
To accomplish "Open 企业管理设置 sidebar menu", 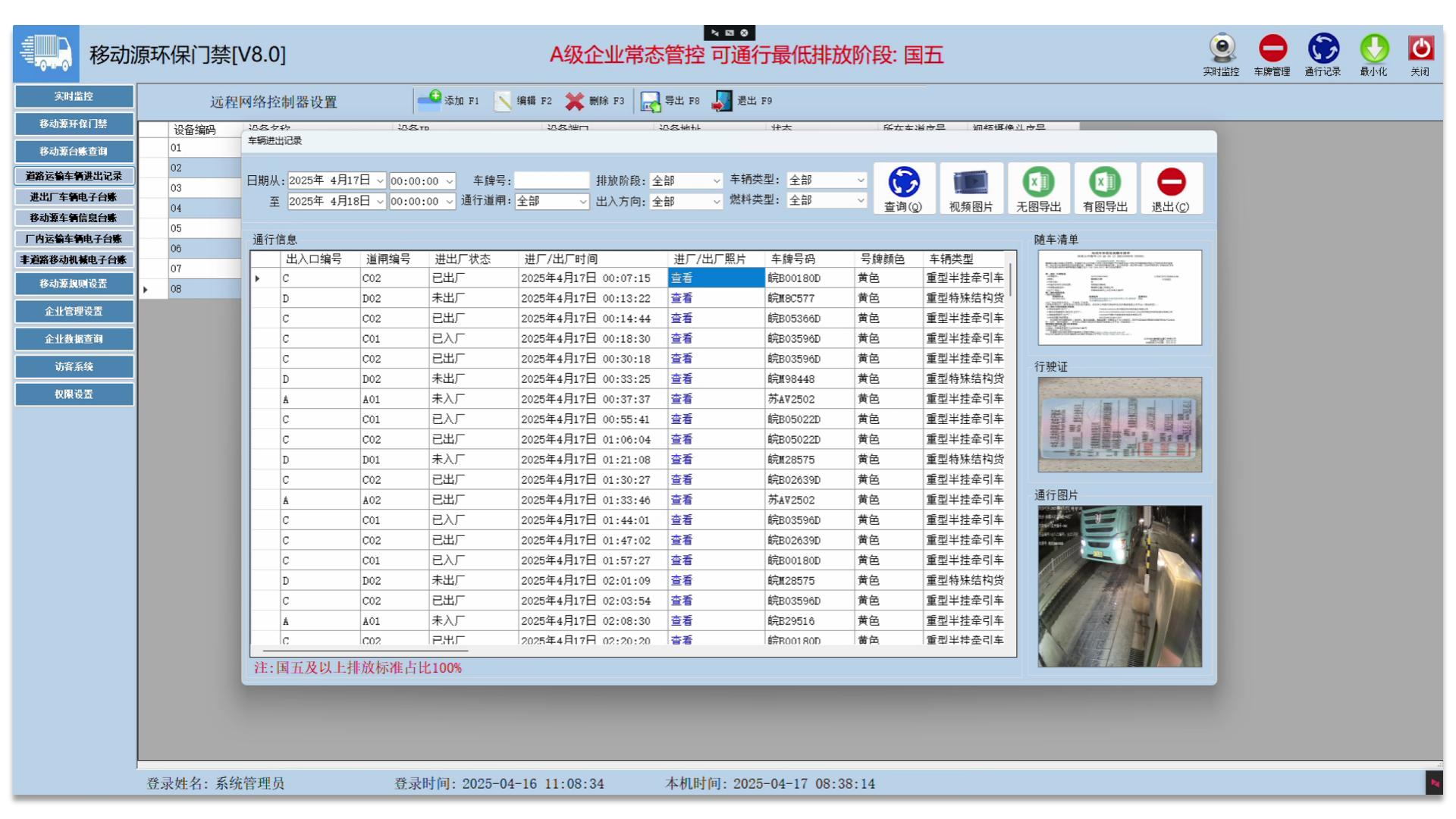I will click(x=74, y=311).
